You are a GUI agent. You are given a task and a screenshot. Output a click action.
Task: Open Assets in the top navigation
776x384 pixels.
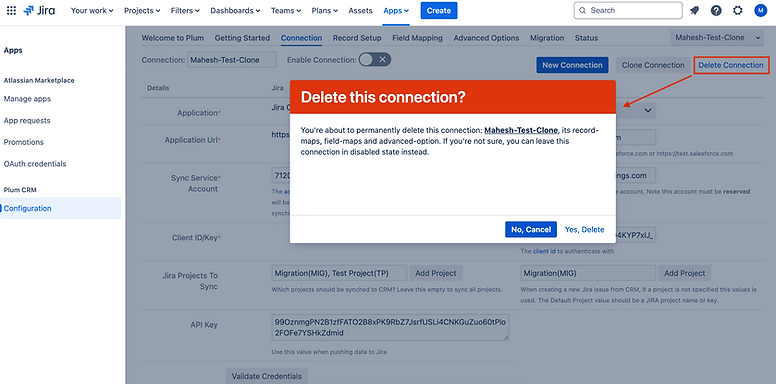point(360,10)
